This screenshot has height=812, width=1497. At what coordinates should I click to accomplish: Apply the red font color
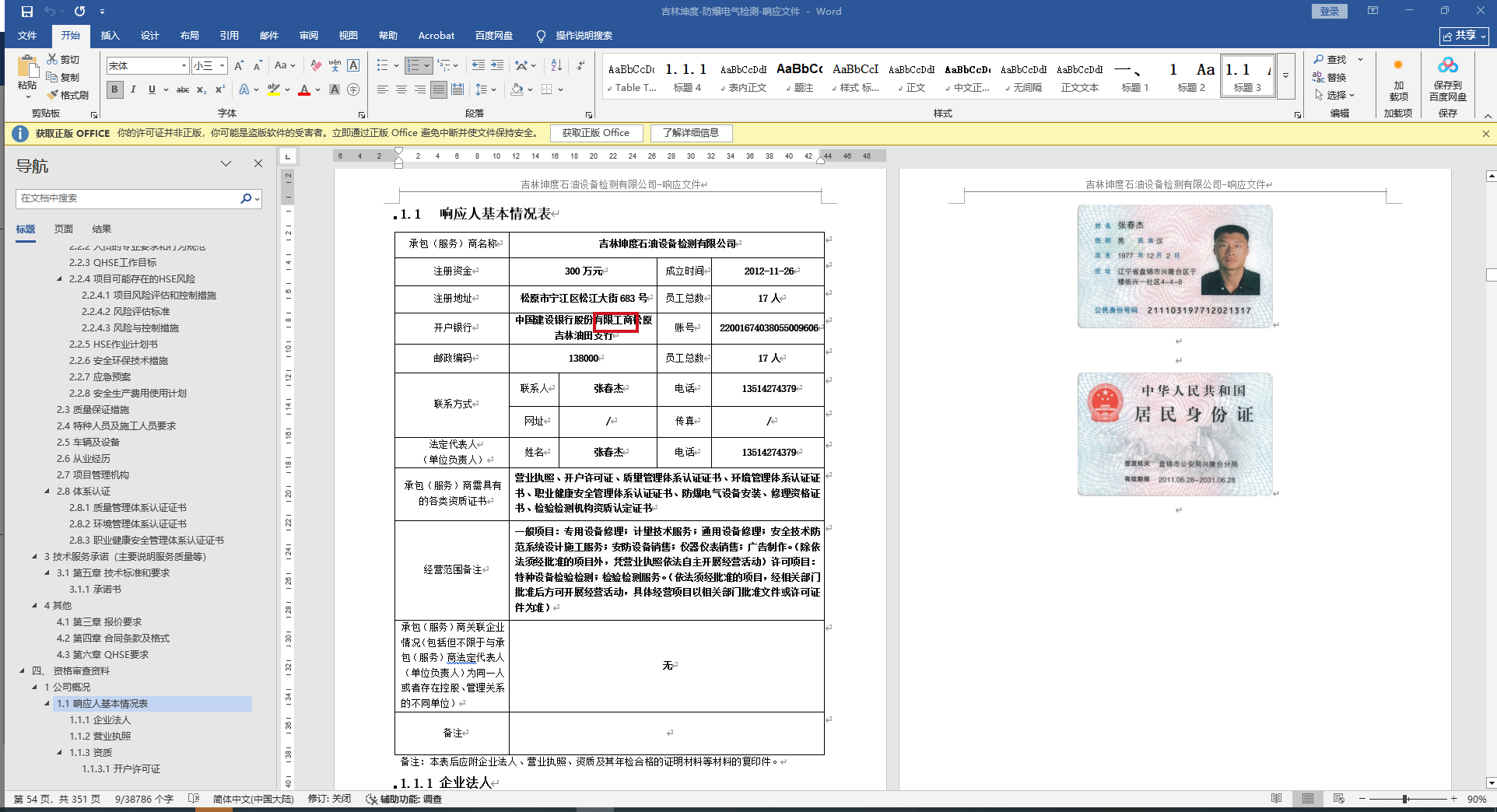point(304,89)
